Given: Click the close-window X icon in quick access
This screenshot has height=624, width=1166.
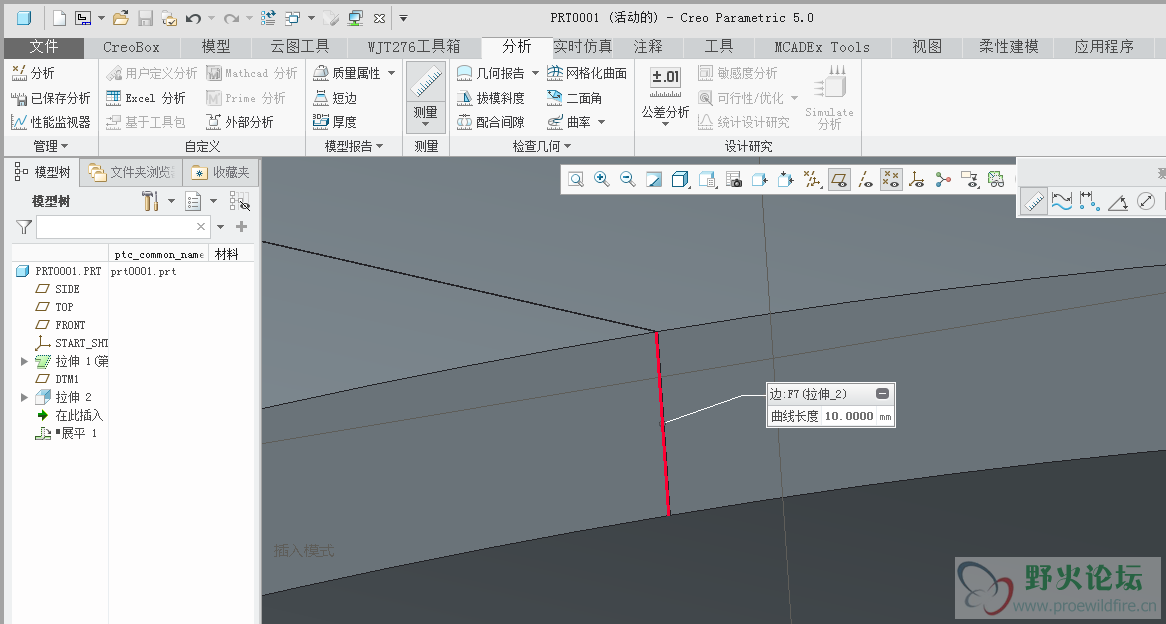Looking at the screenshot, I should (379, 18).
